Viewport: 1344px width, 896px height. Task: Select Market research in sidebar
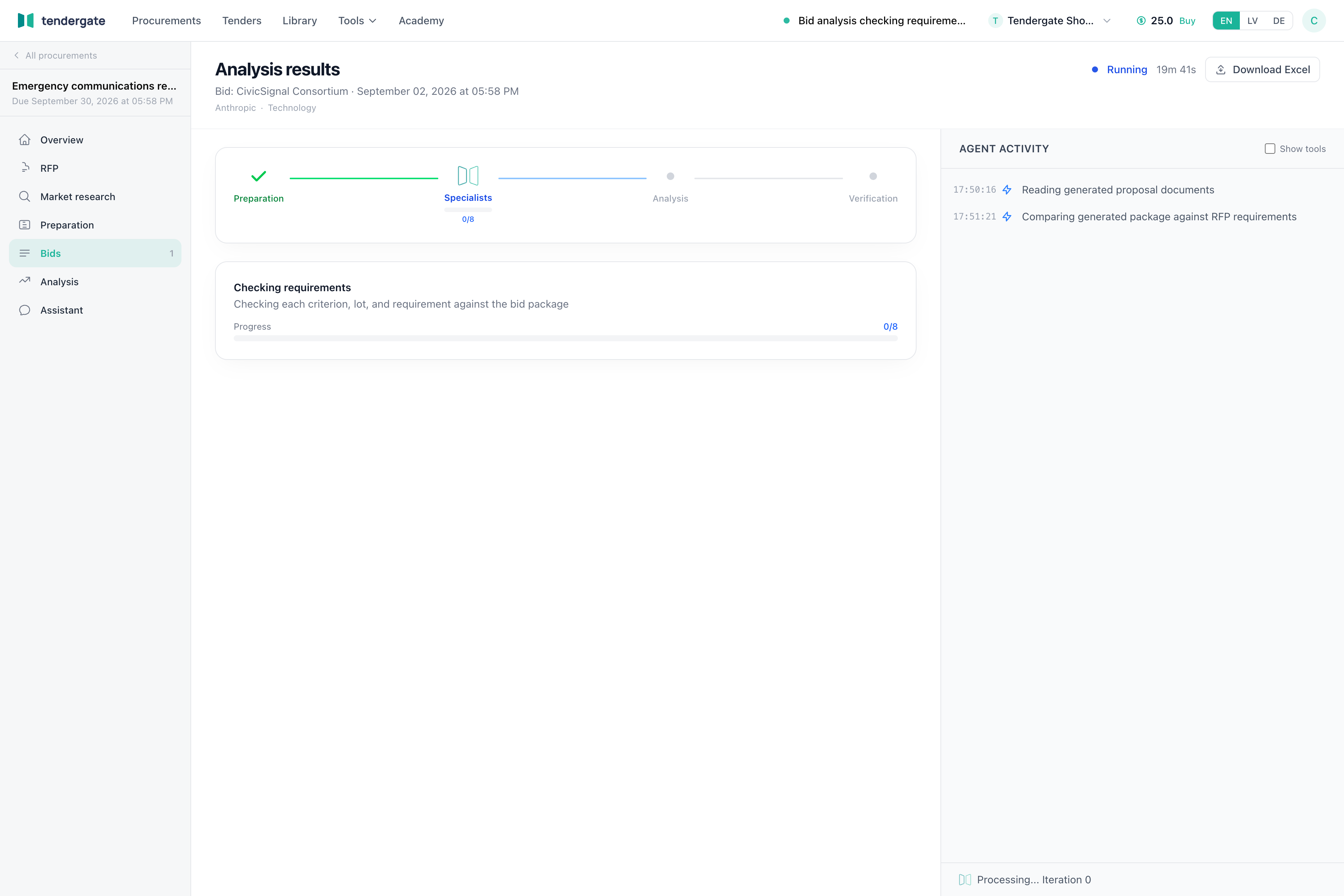point(95,197)
